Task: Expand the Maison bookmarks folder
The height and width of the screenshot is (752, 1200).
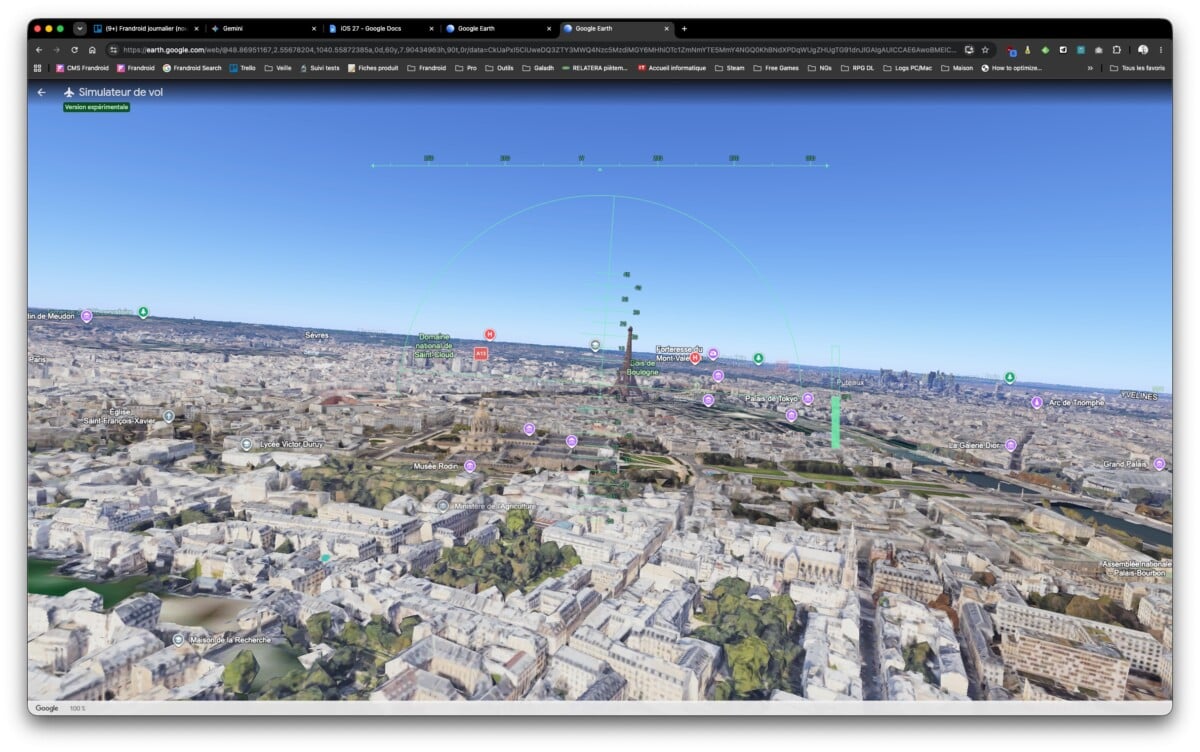Action: point(957,68)
